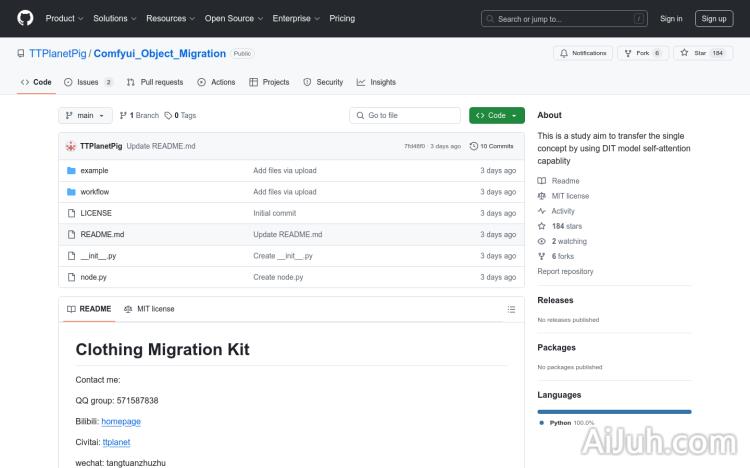Image resolution: width=750 pixels, height=468 pixels.
Task: Expand the Product menu
Action: [x=64, y=18]
